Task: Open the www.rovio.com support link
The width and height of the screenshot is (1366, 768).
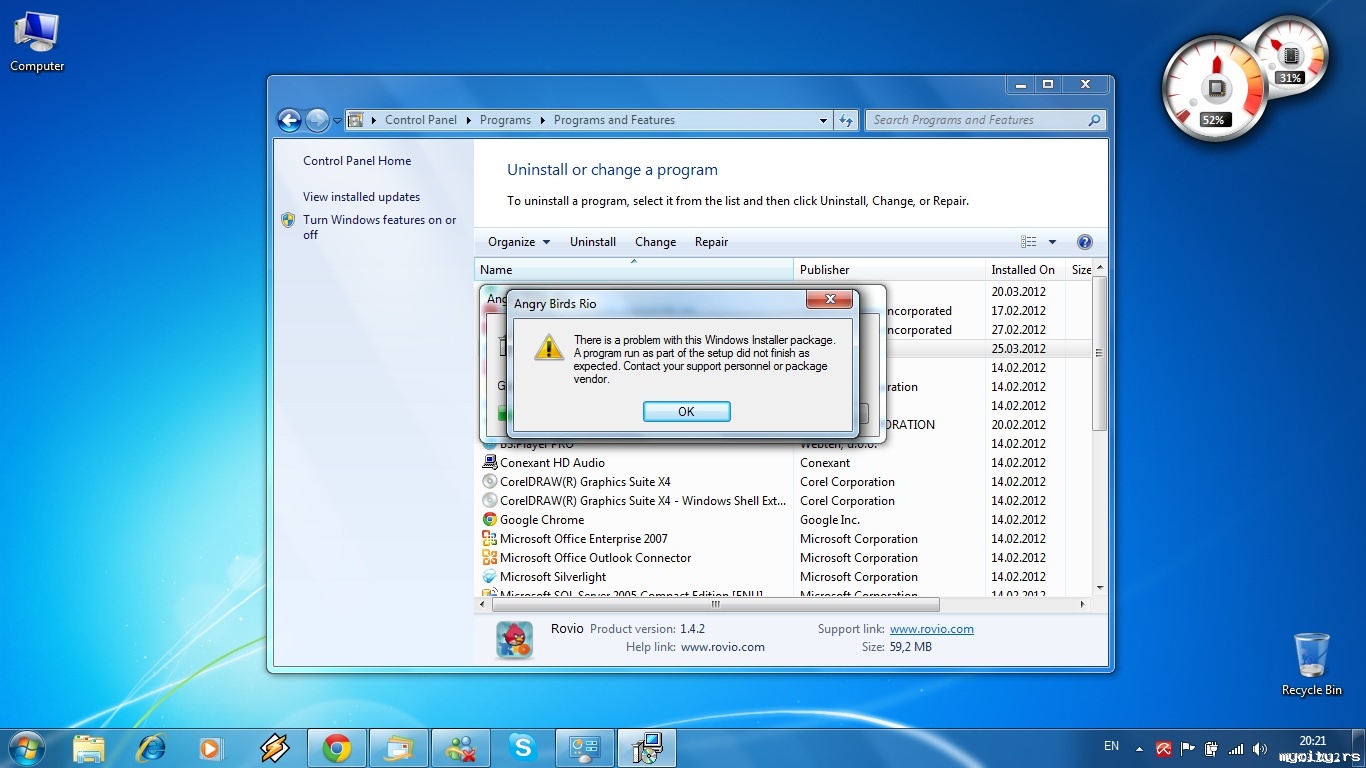Action: click(x=931, y=629)
